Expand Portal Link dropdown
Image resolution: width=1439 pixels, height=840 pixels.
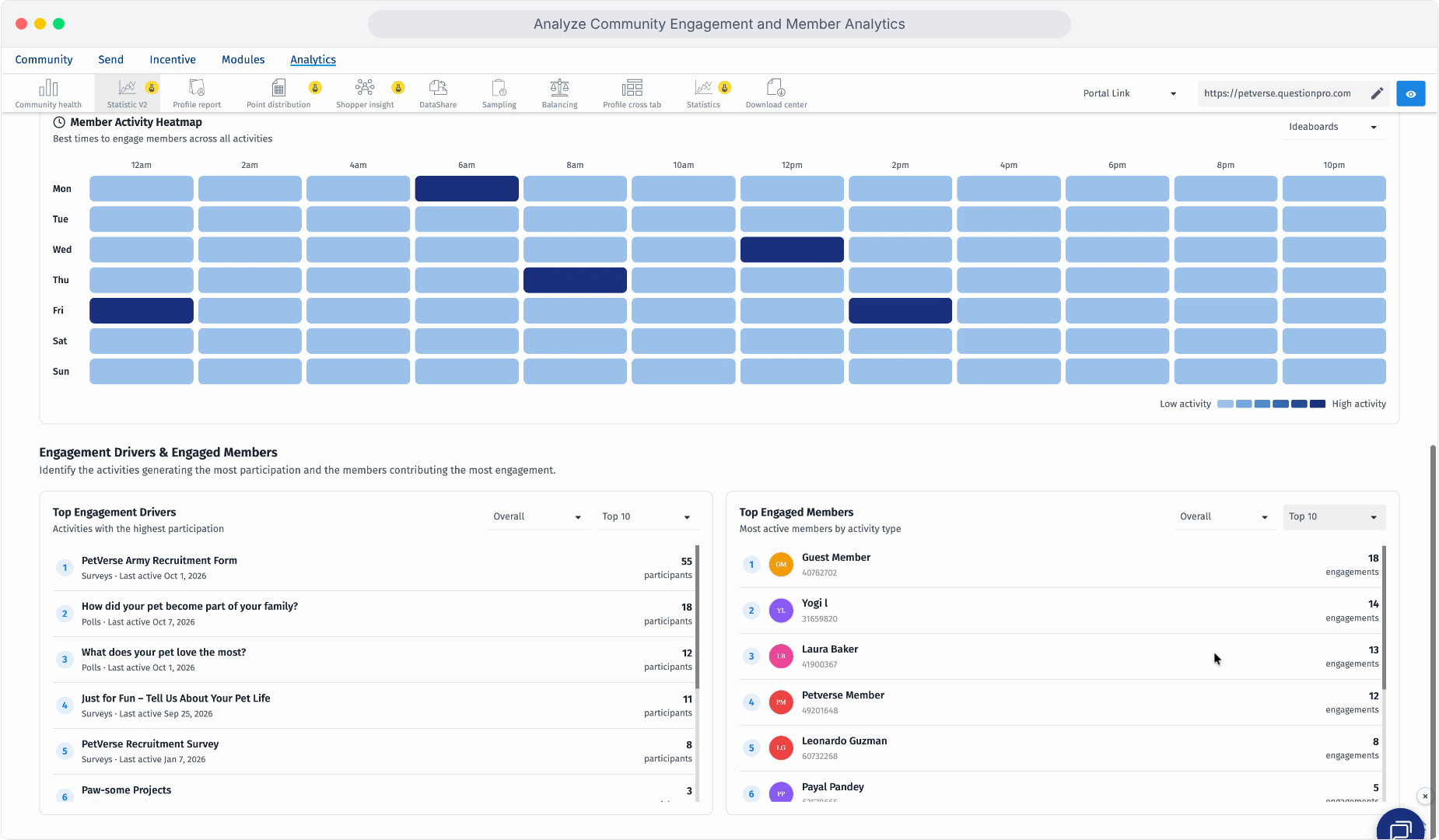pyautogui.click(x=1130, y=93)
